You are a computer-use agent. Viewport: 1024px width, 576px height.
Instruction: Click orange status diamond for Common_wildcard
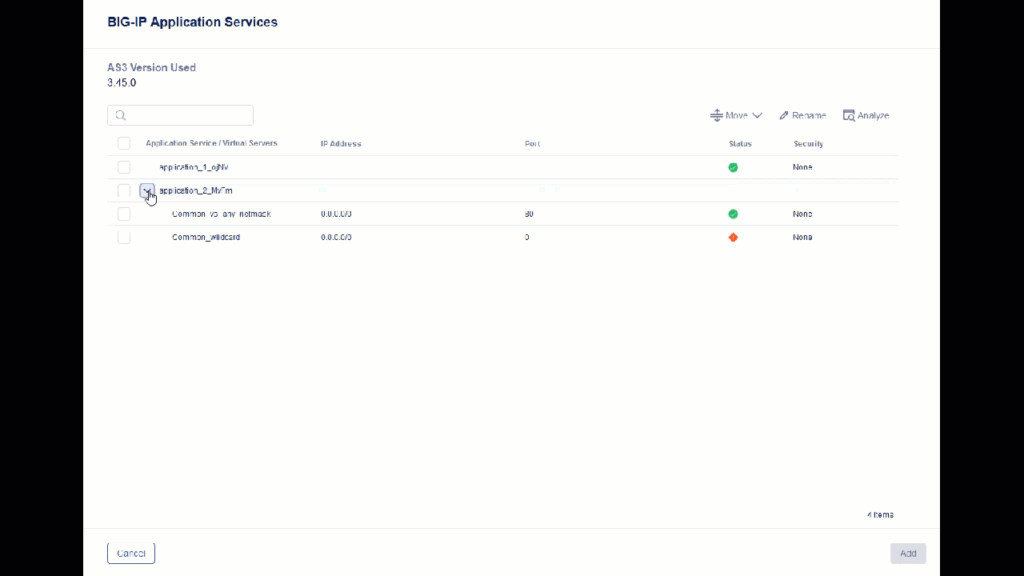[733, 238]
